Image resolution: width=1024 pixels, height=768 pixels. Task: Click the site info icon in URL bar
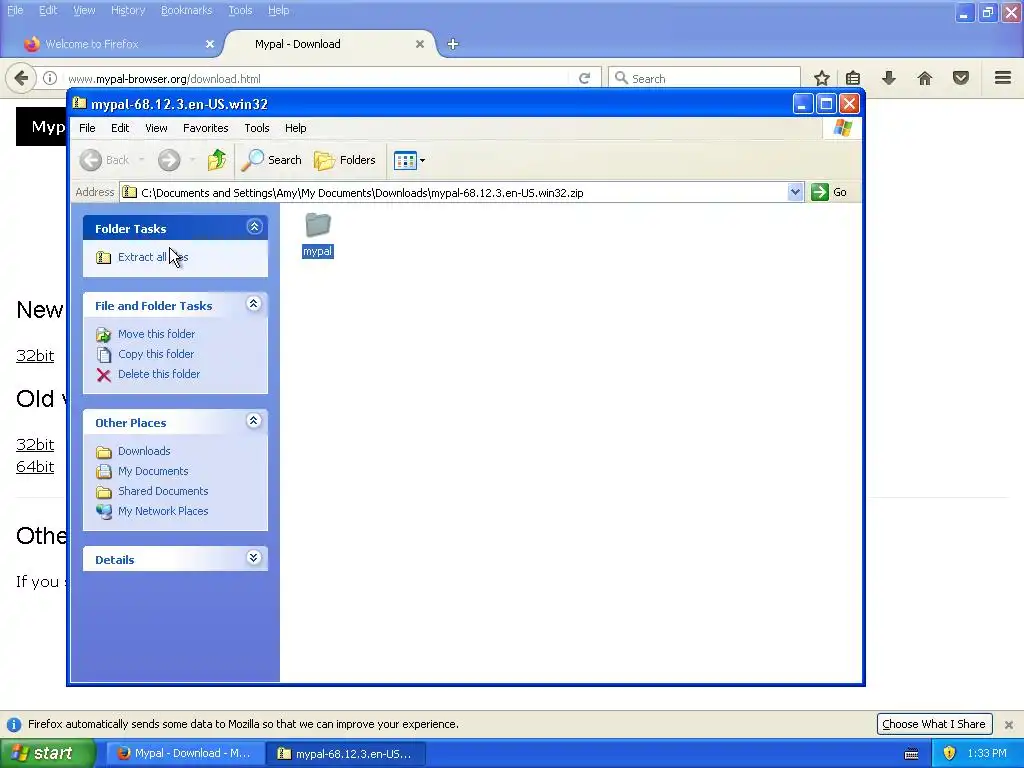[x=50, y=78]
